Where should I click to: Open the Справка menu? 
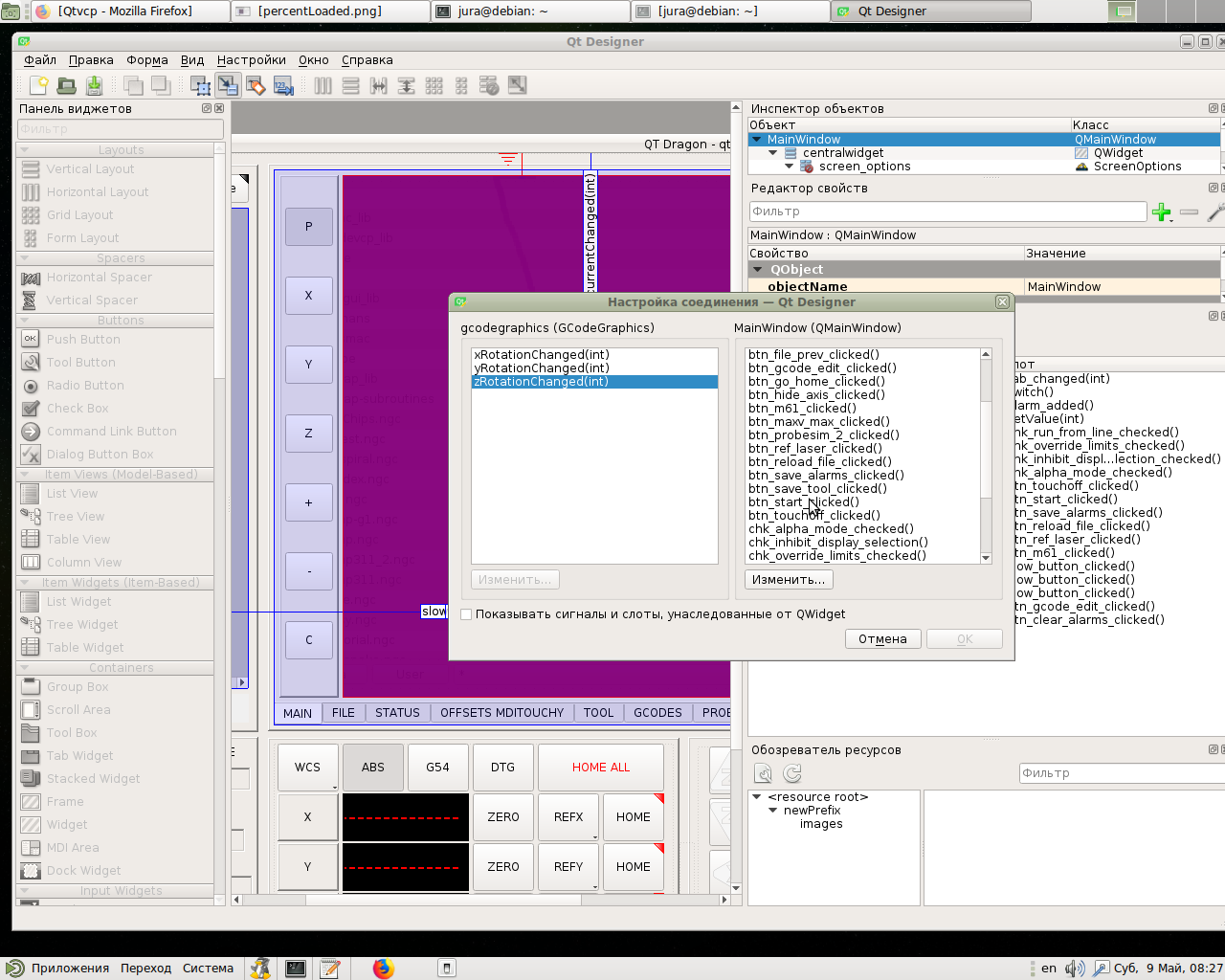[367, 59]
